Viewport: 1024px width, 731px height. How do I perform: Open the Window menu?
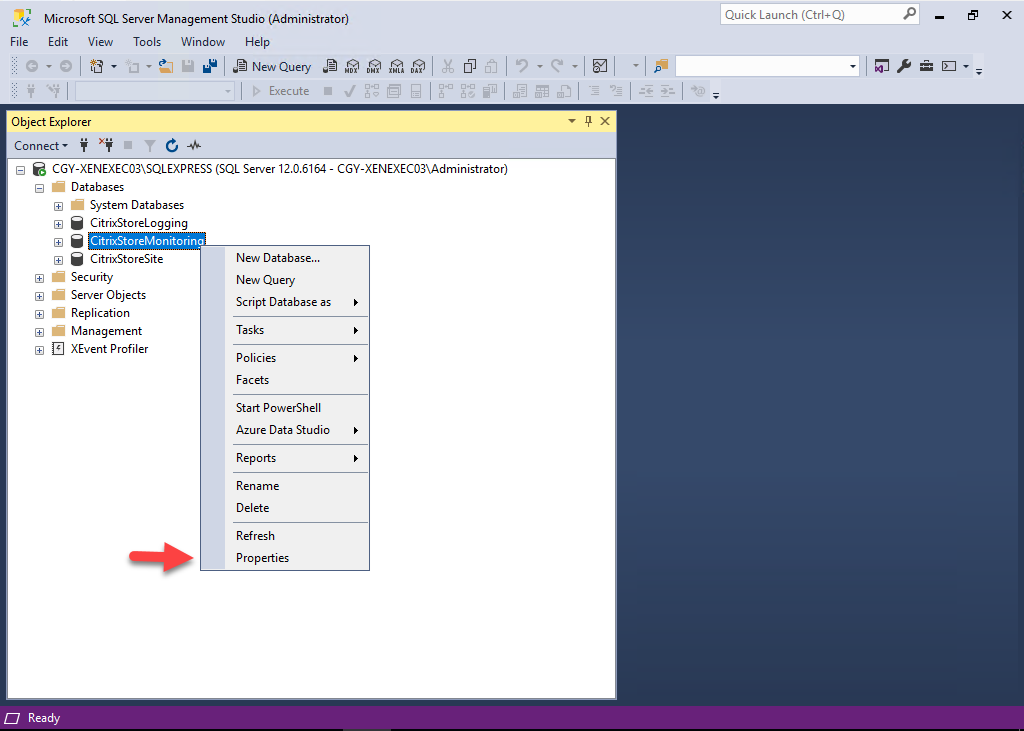pyautogui.click(x=203, y=42)
